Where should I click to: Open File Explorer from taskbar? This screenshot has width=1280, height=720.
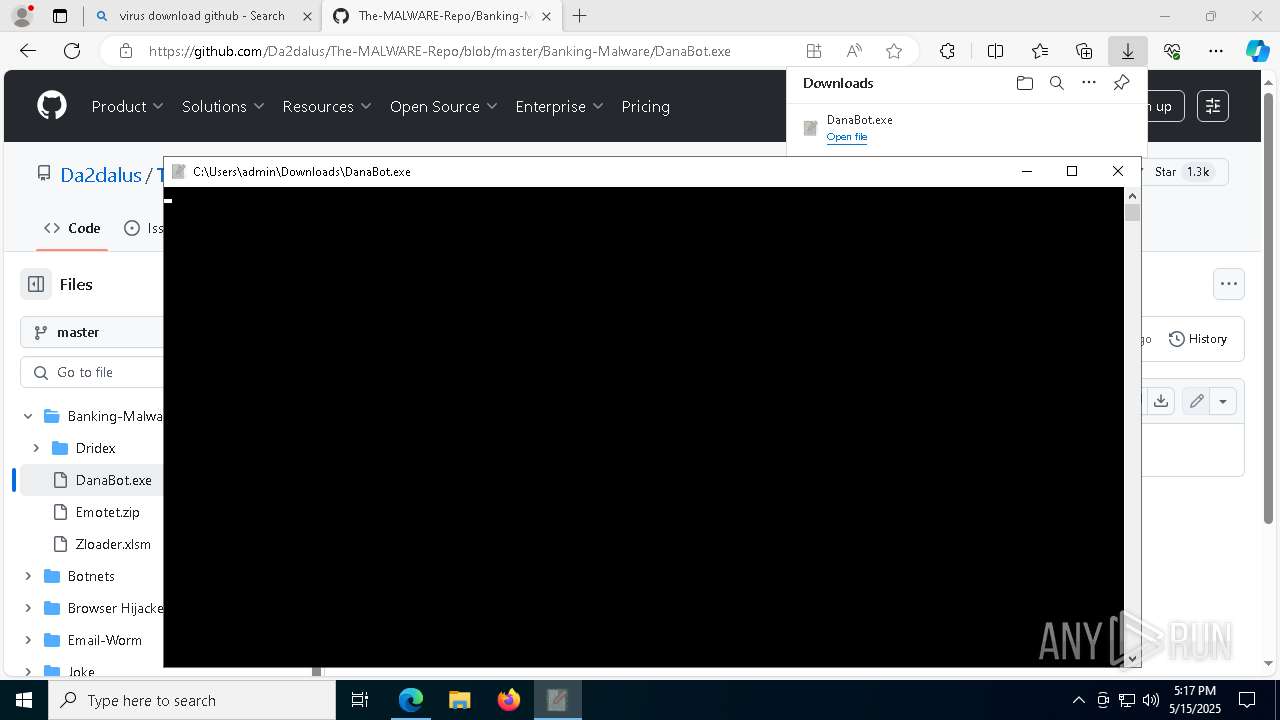point(459,700)
